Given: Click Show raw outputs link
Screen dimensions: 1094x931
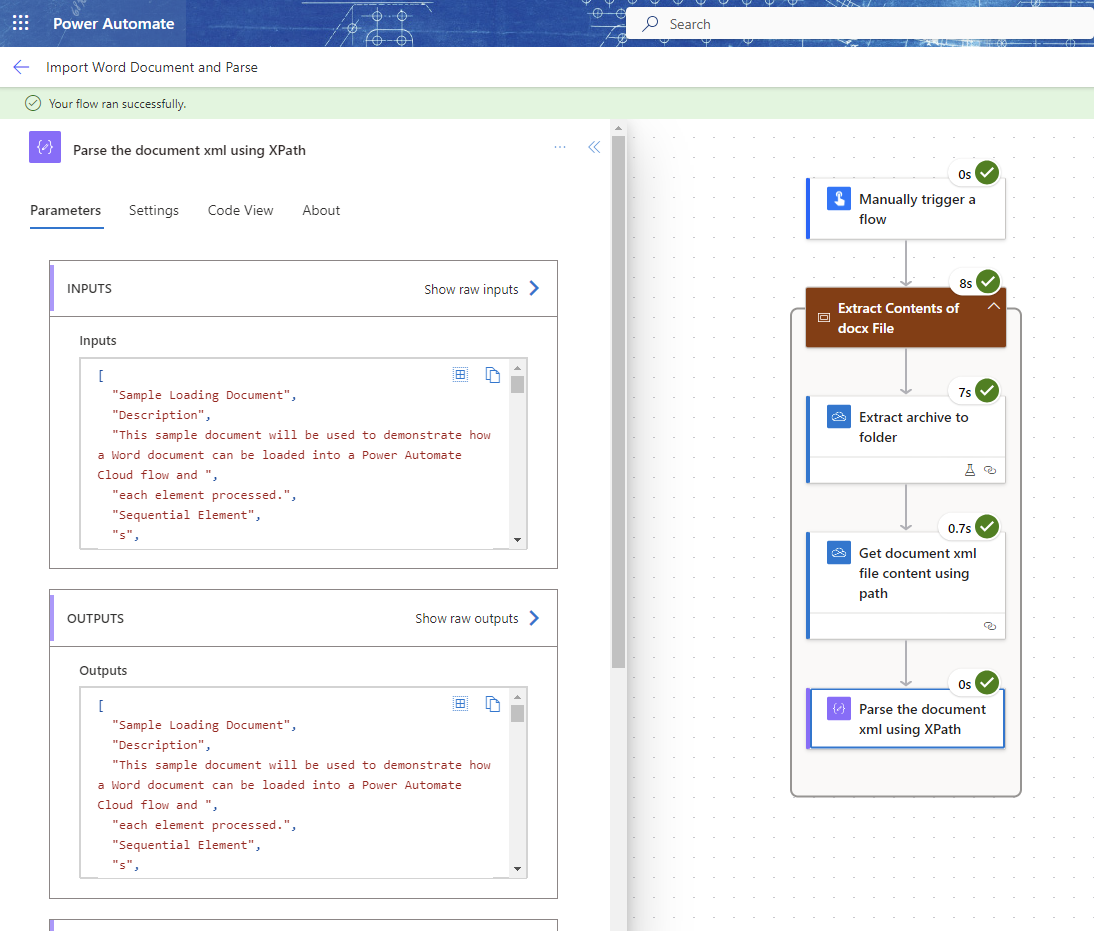Looking at the screenshot, I should (x=467, y=618).
